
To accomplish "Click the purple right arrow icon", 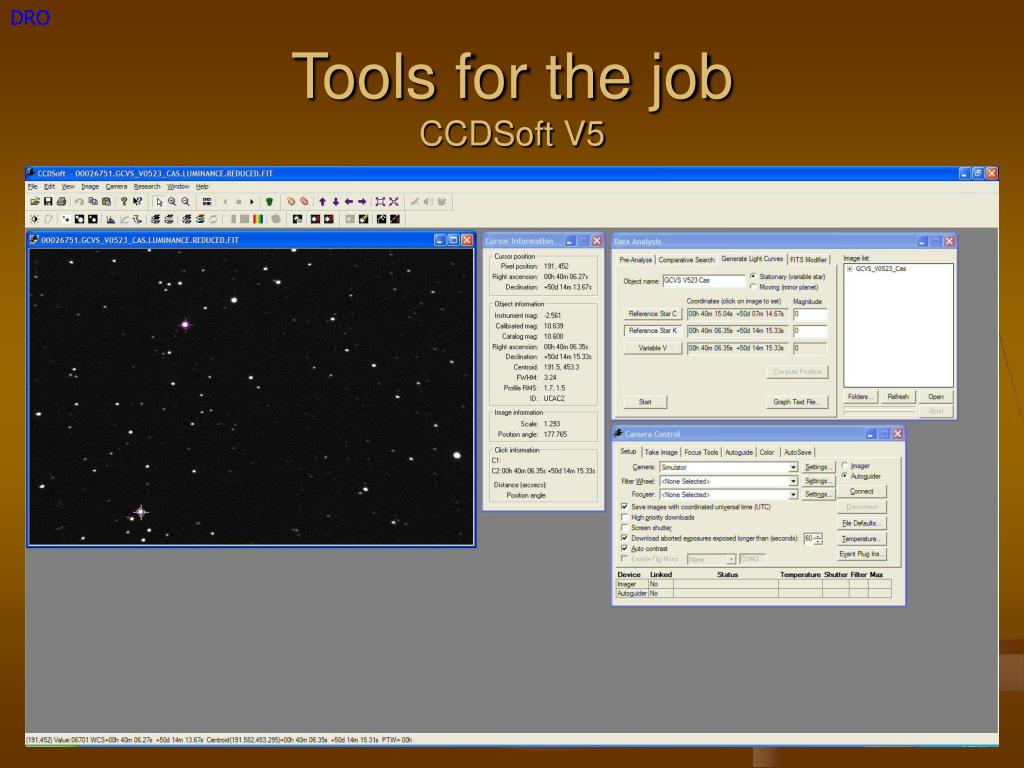I will click(362, 202).
